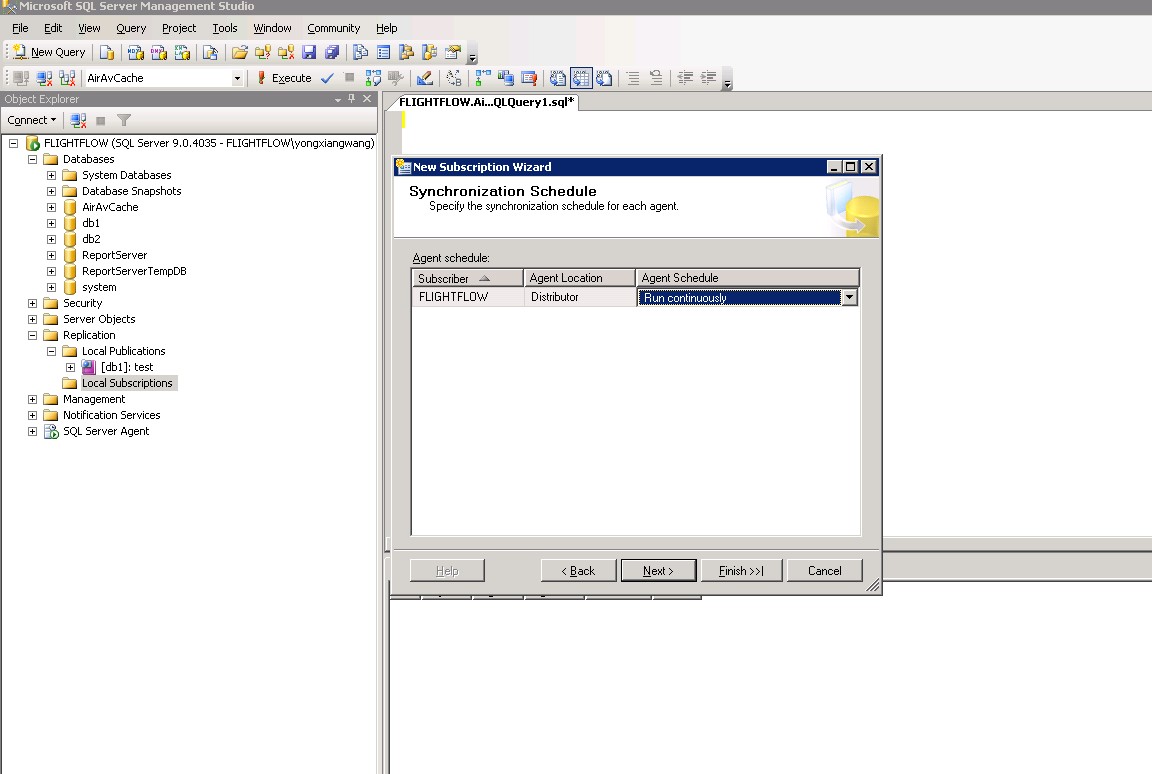
Task: Click the Finish button in wizard
Action: (741, 570)
